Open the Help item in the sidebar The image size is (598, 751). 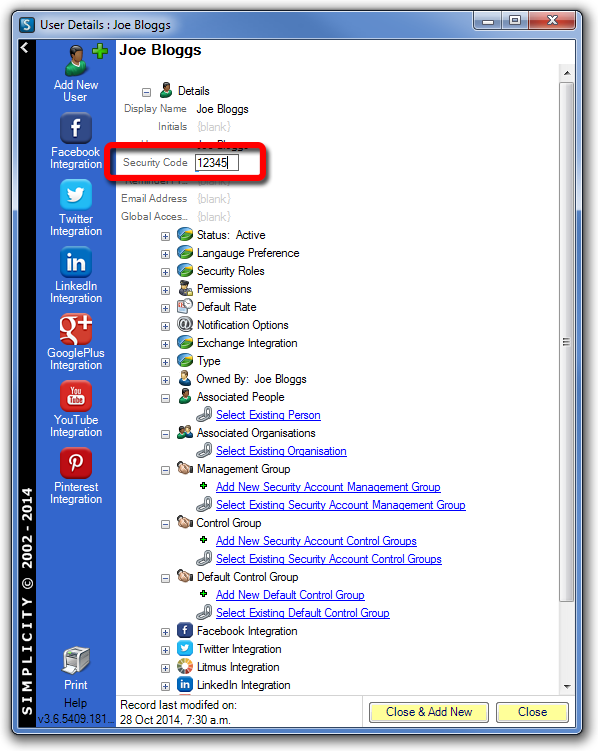[x=76, y=703]
